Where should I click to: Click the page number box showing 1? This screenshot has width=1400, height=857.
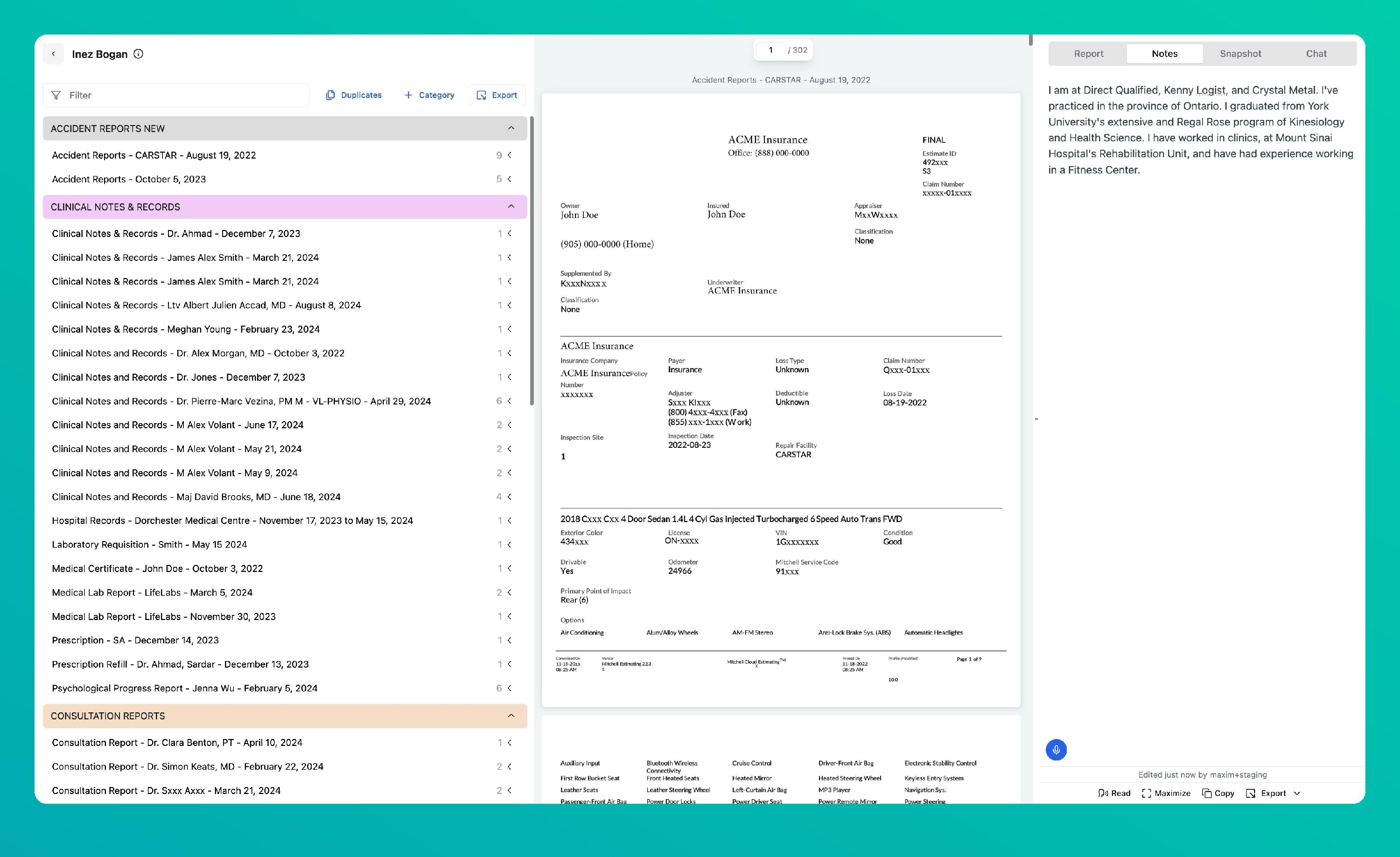click(770, 50)
